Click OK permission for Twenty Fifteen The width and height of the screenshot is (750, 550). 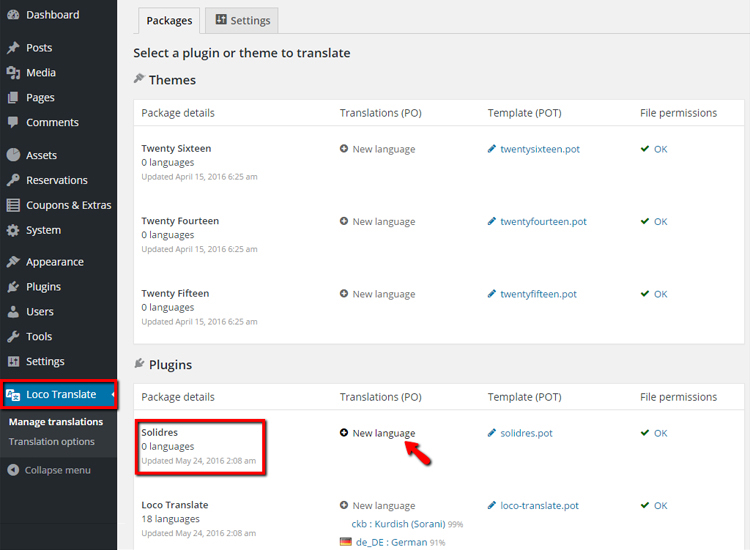pos(661,294)
